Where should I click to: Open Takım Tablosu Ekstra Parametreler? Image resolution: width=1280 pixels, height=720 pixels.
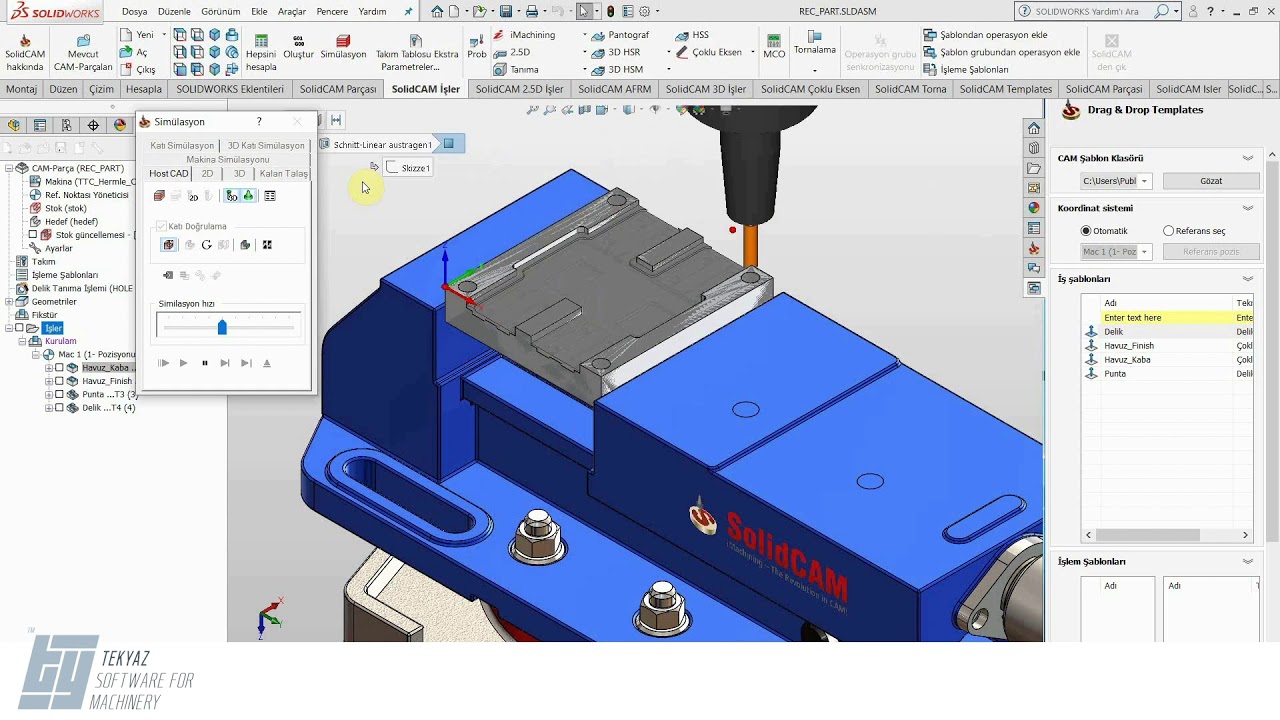(416, 52)
